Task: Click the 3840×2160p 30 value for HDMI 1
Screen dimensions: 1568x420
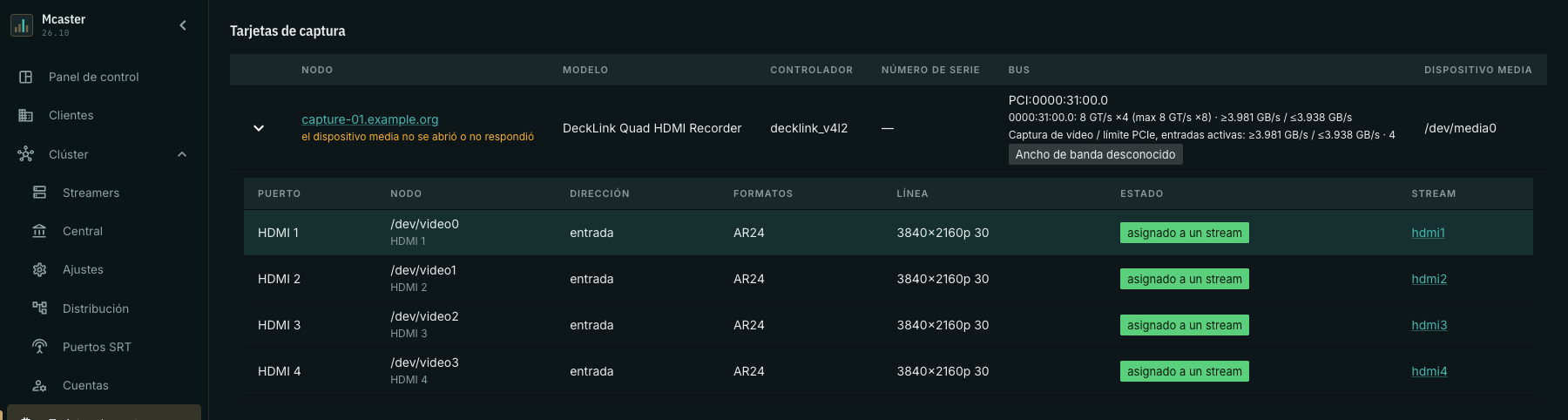Action: point(943,233)
